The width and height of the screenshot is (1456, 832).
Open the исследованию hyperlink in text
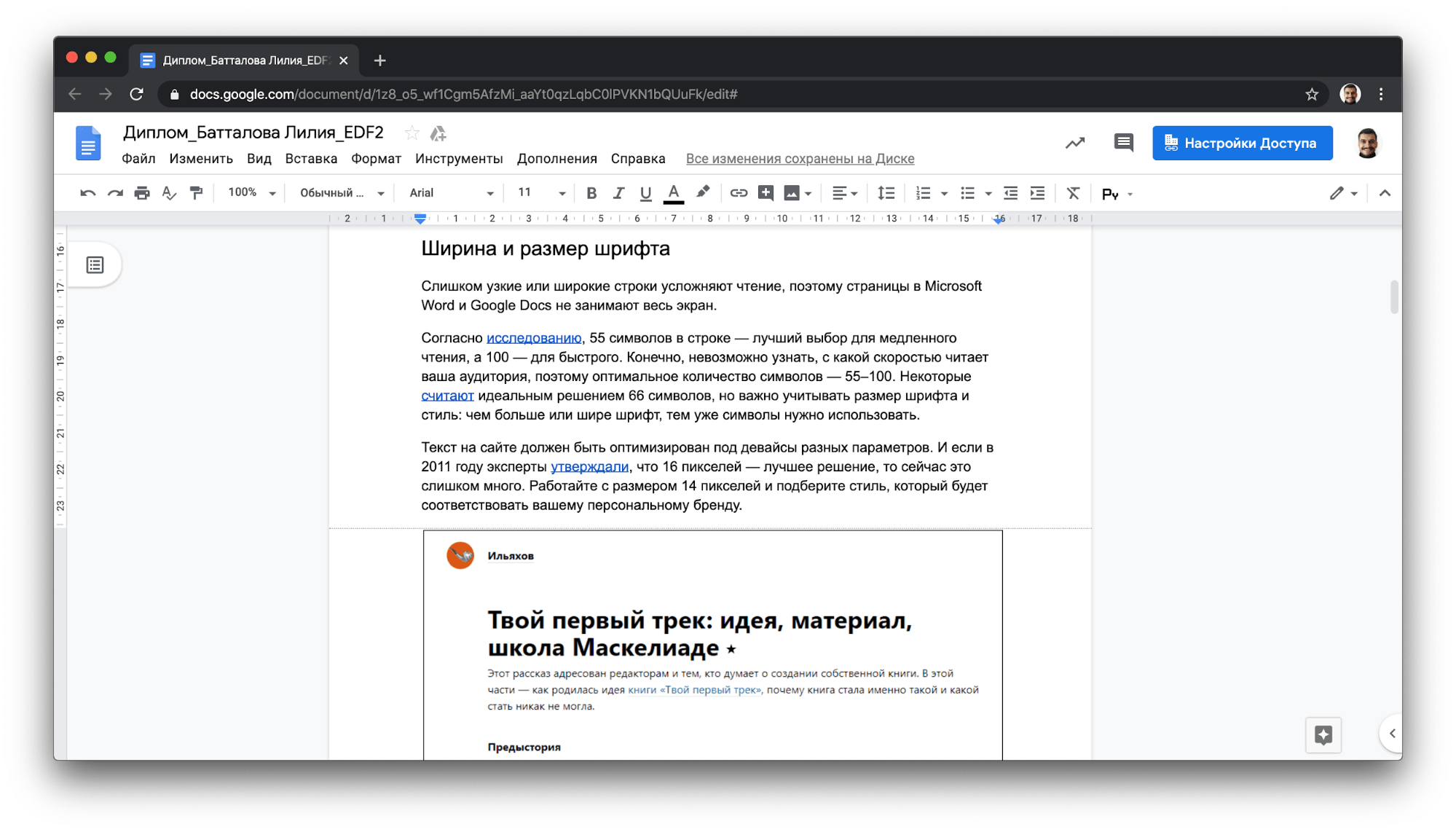click(532, 337)
